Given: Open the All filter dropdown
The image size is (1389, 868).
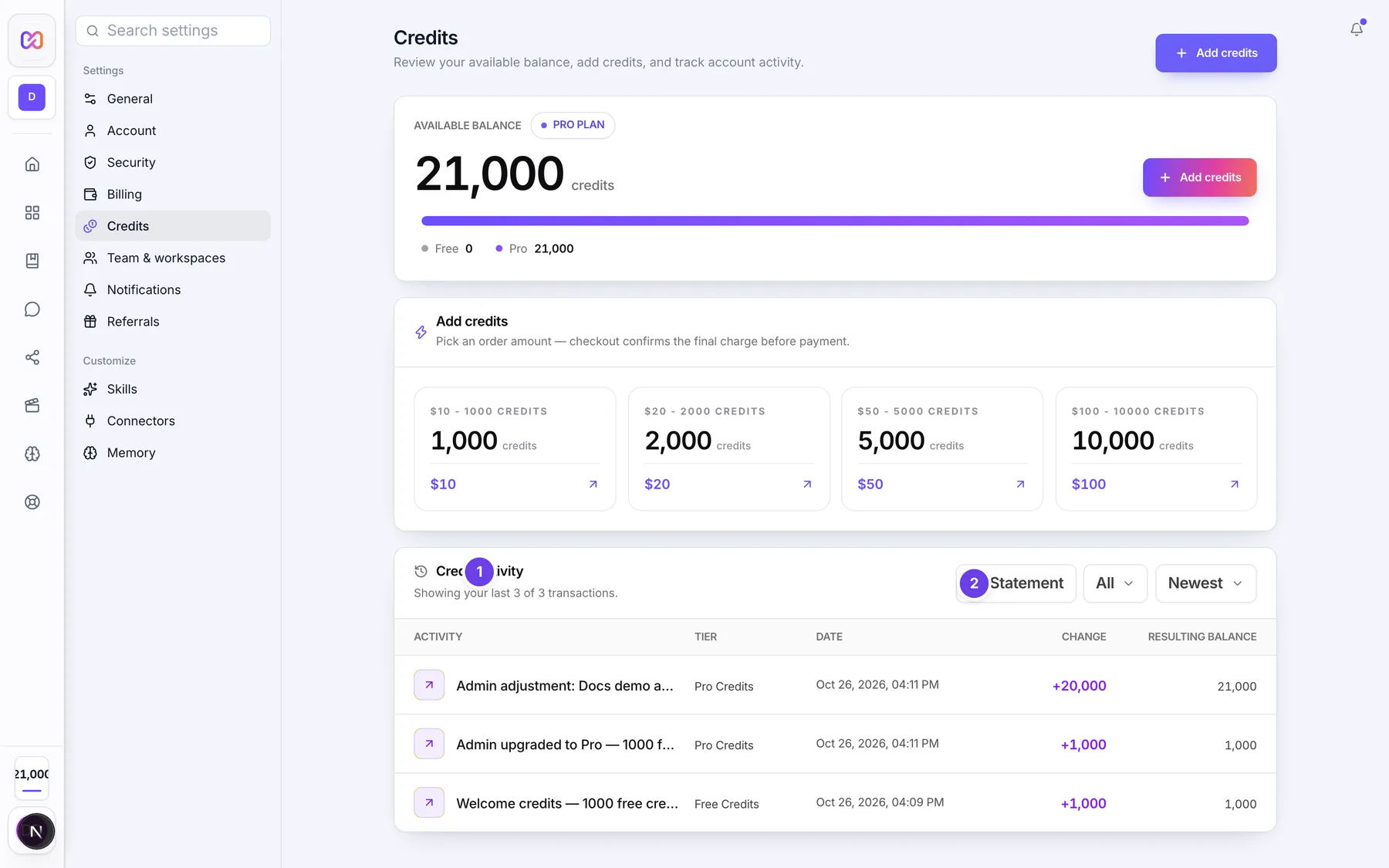Looking at the screenshot, I should tap(1115, 583).
